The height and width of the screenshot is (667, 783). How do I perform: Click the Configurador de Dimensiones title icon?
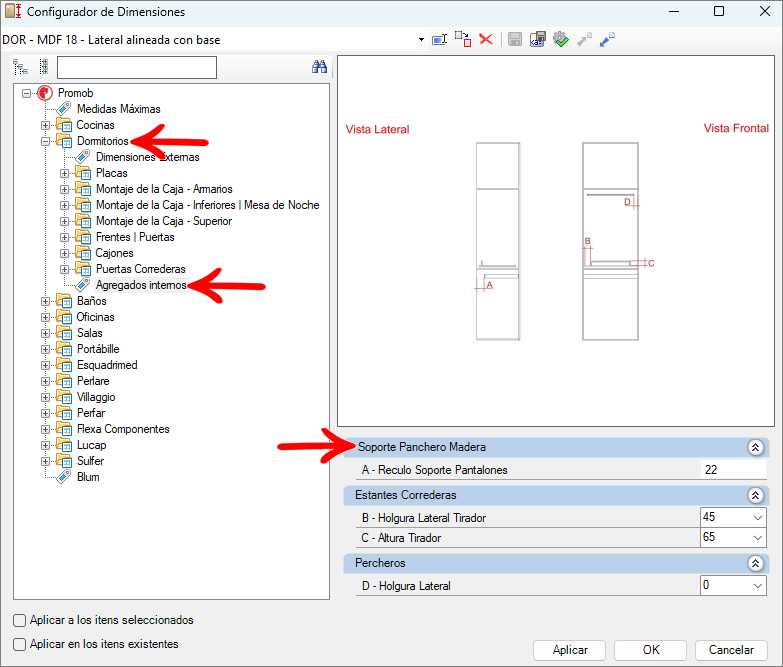click(x=13, y=11)
